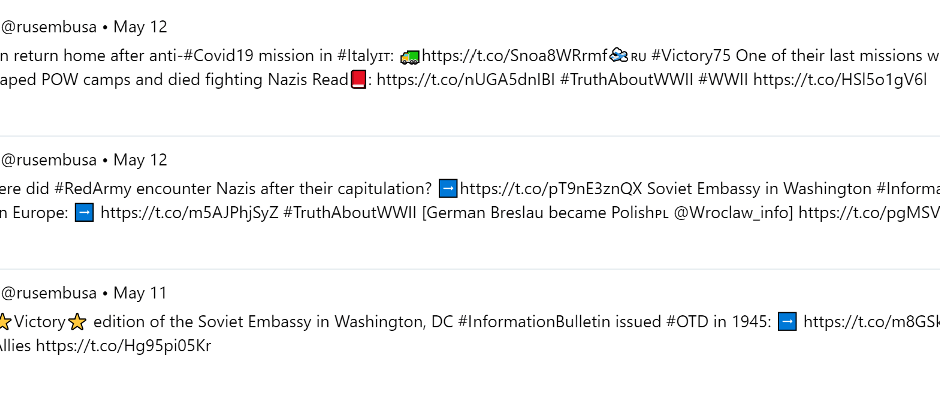
Task: Click arrow emoji before pT9nE3znQX link
Action: [x=448, y=189]
